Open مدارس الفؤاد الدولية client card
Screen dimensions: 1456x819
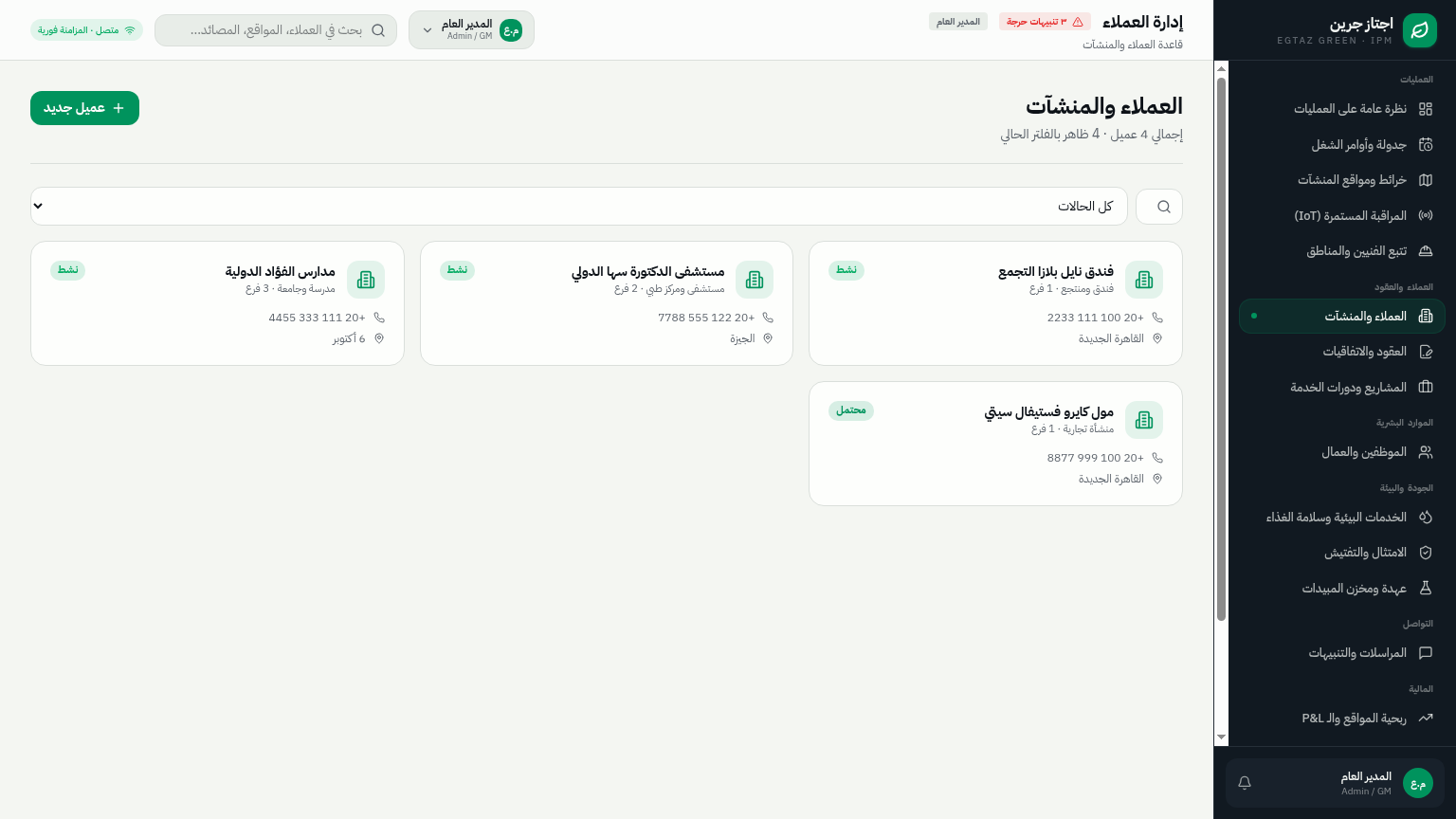tap(217, 303)
